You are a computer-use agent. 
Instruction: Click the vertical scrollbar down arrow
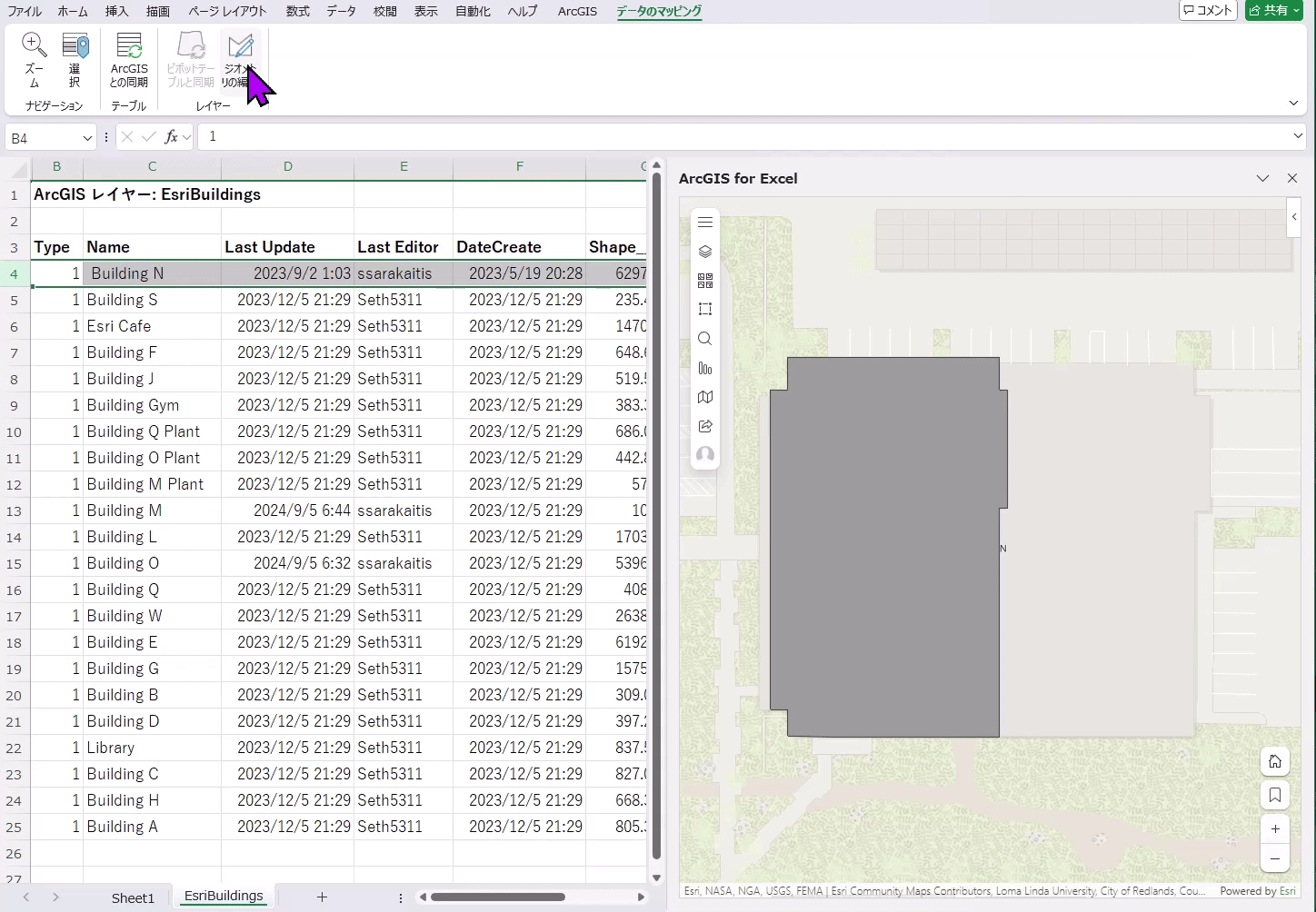656,877
